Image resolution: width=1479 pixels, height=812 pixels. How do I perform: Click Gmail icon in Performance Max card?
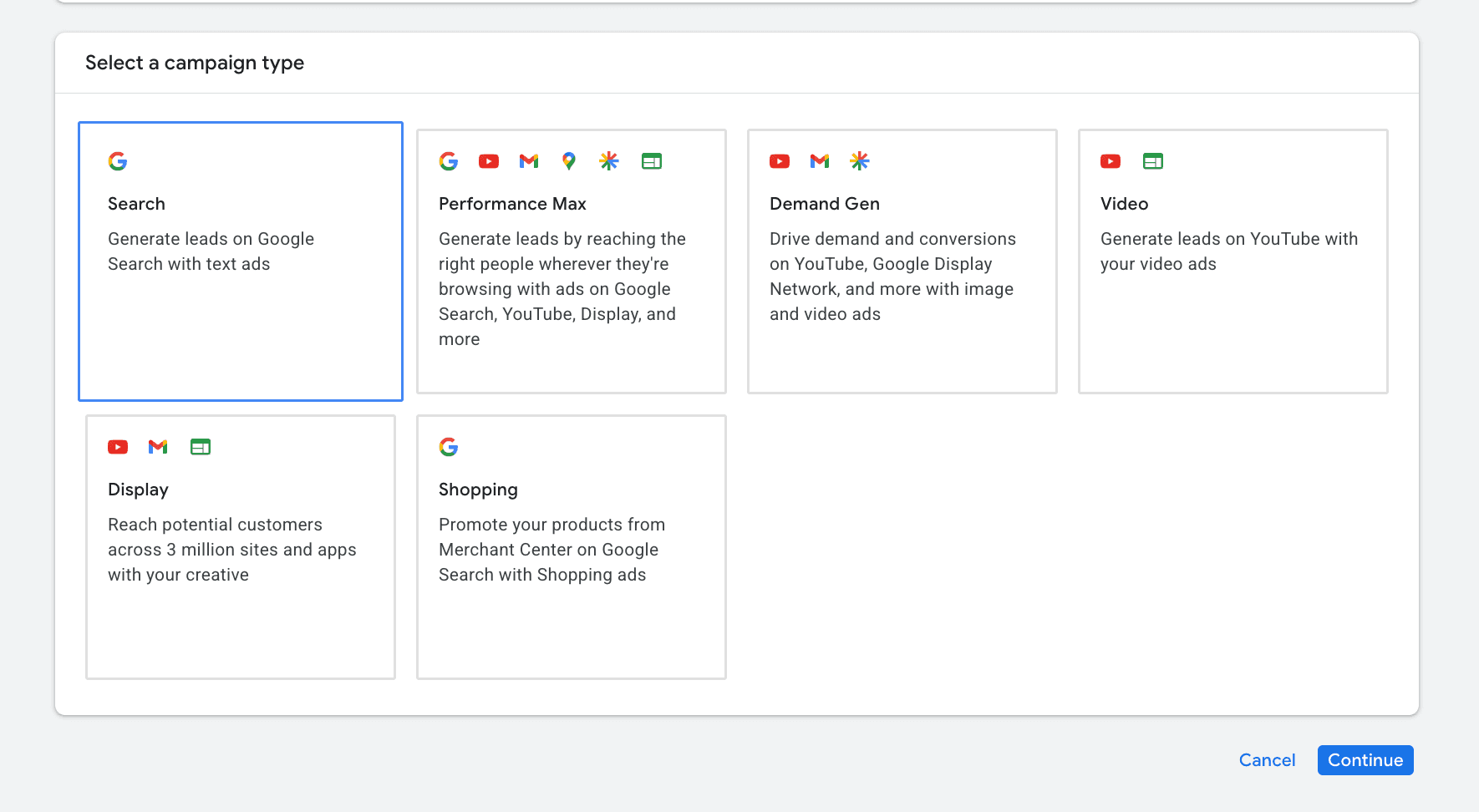click(x=529, y=161)
